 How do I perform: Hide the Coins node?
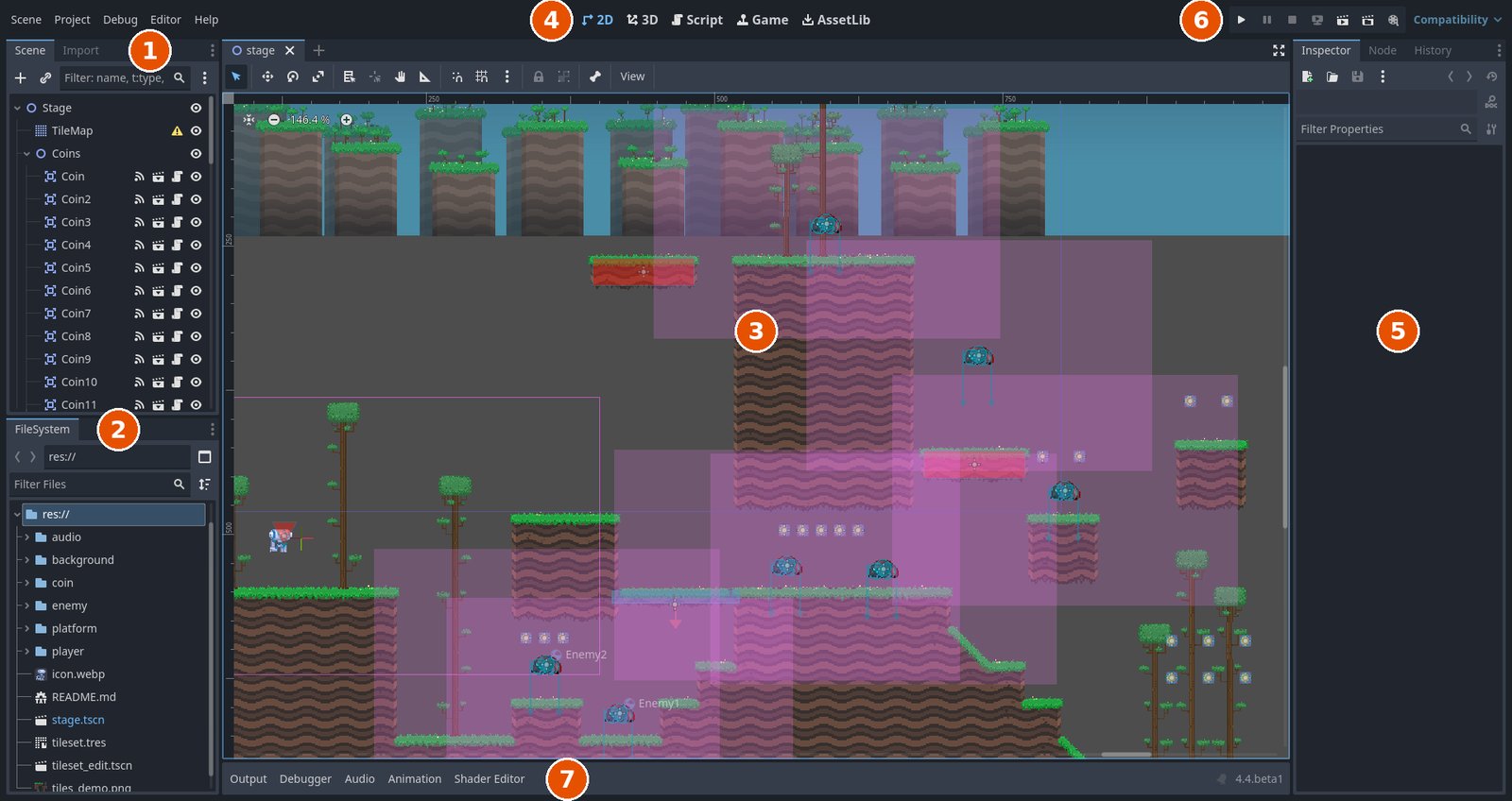196,154
